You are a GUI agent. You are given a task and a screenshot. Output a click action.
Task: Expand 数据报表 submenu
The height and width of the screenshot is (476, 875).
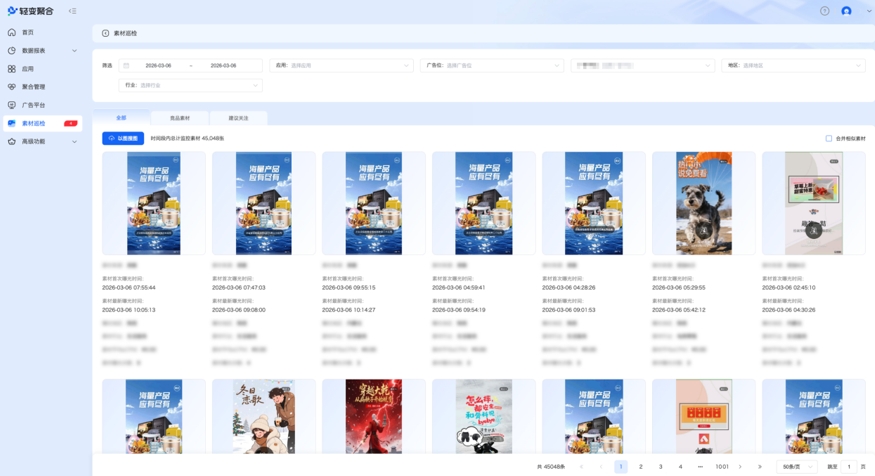[x=74, y=51]
